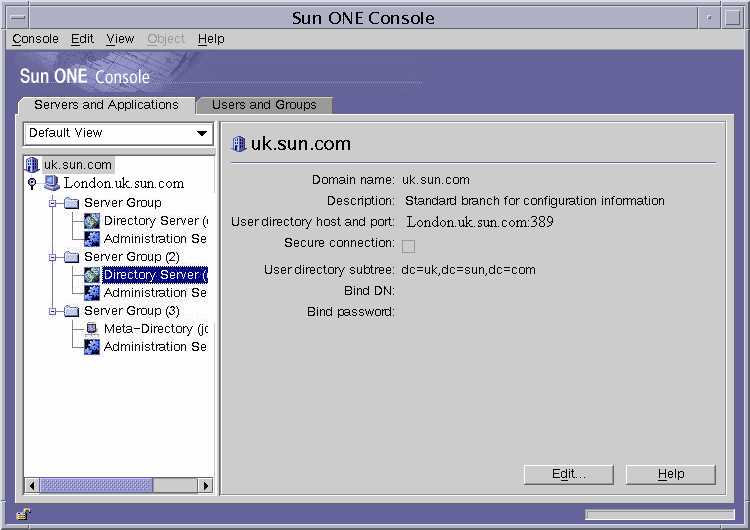Click the London.uk.sun.com host computer icon

click(x=52, y=183)
